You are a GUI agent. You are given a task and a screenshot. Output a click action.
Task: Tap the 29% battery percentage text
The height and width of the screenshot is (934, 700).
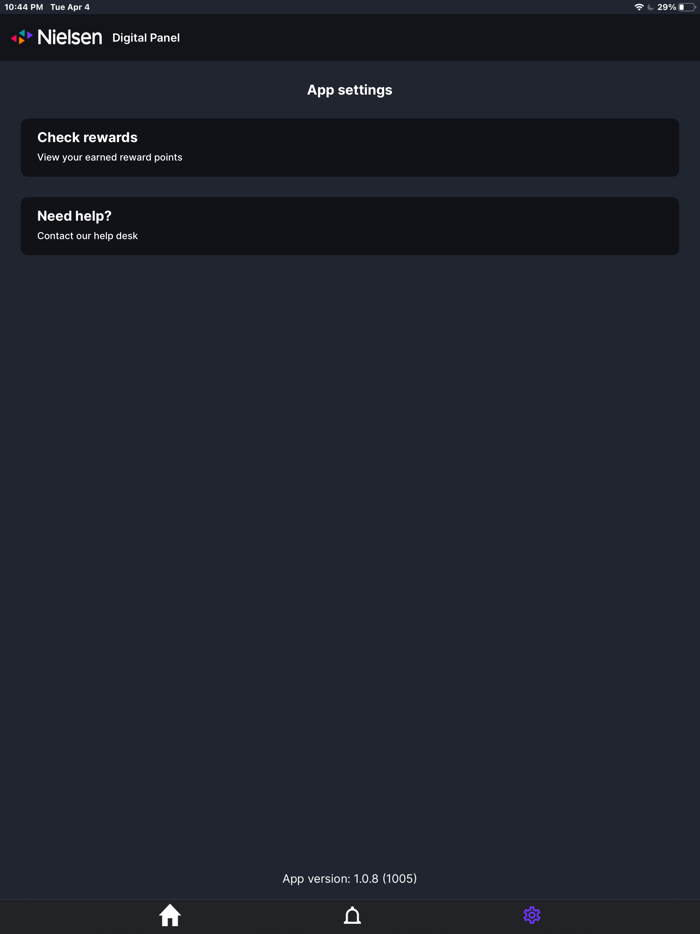tap(667, 7)
